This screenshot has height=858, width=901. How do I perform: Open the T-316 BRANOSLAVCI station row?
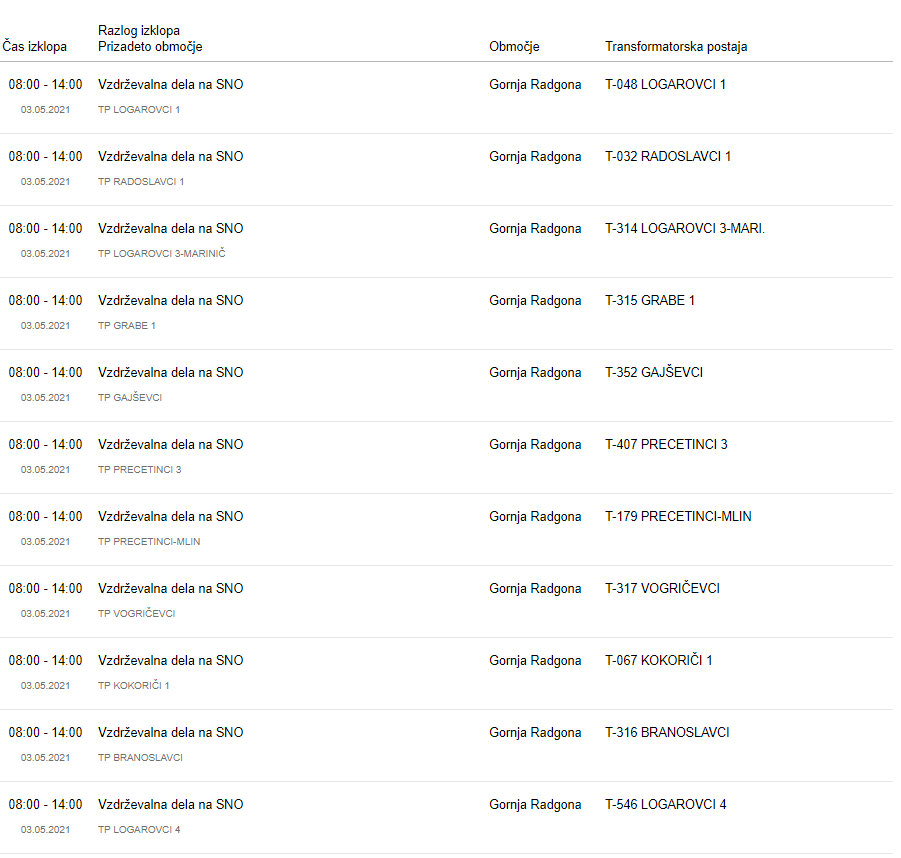coord(667,733)
